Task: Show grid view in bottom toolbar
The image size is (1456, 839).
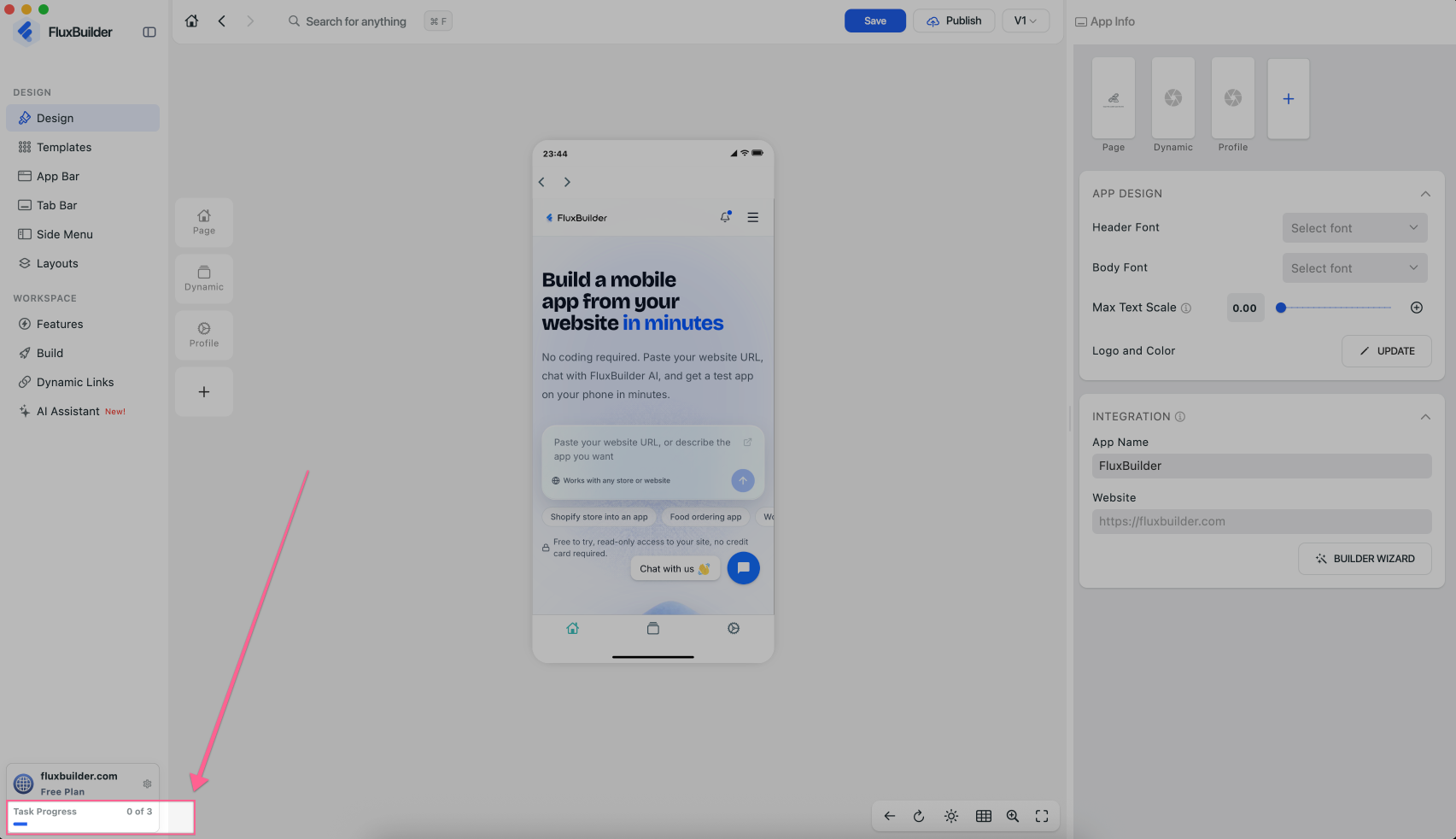Action: point(984,816)
